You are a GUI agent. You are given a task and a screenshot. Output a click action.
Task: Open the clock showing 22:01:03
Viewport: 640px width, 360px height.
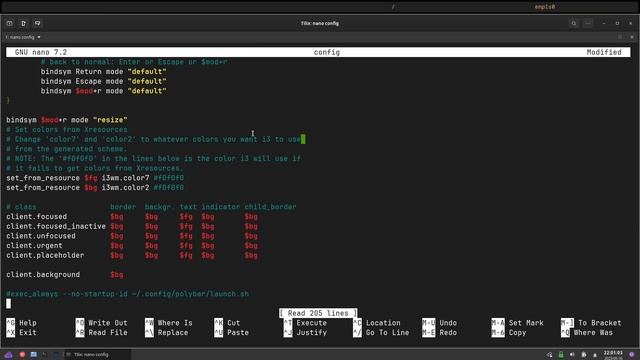point(613,354)
